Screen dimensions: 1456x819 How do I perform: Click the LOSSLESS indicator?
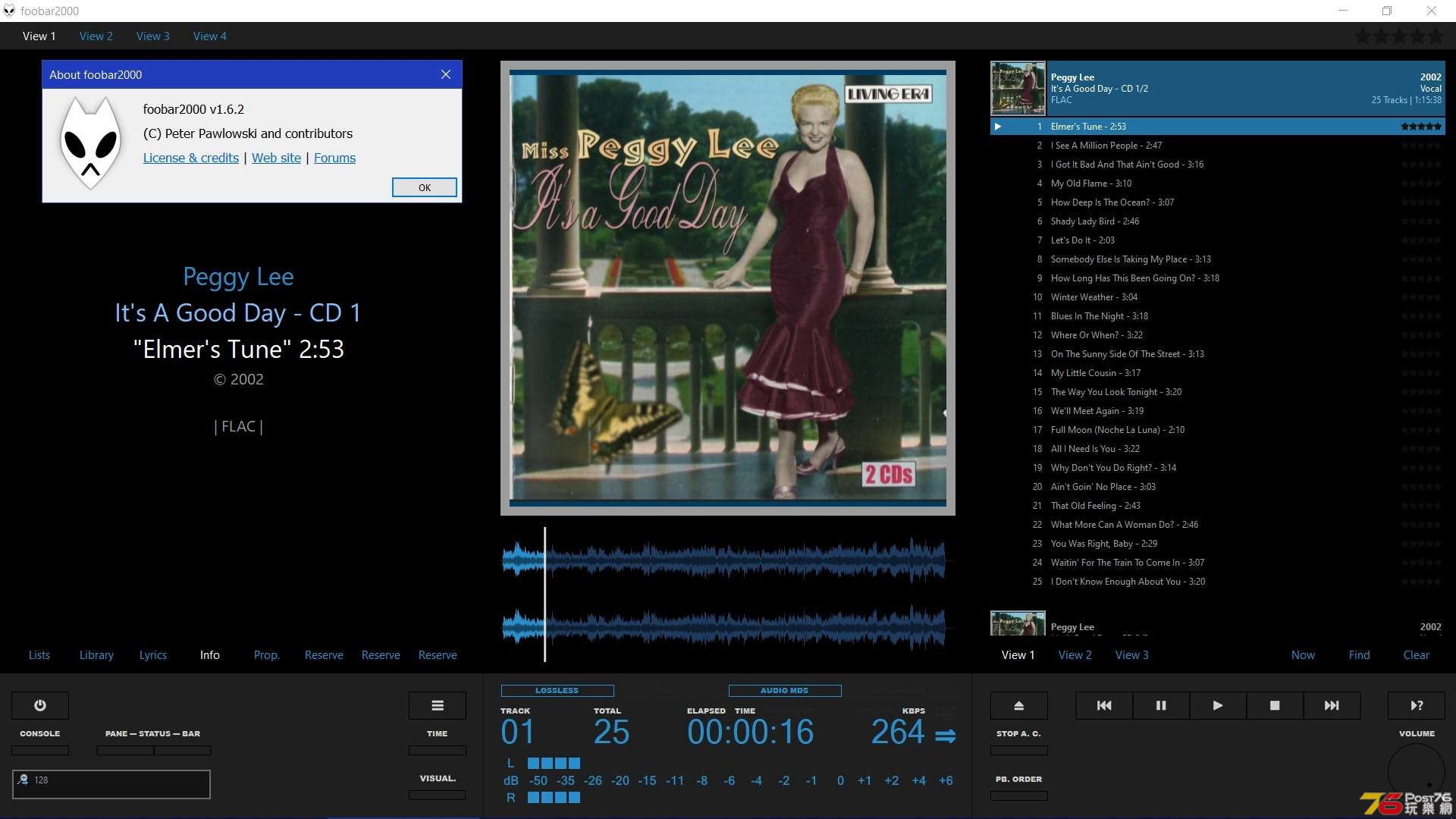[557, 691]
